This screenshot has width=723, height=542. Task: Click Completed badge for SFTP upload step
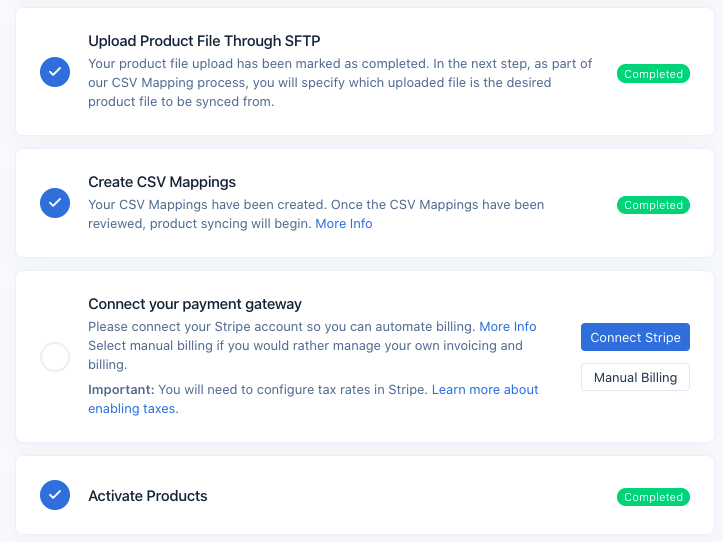coord(653,74)
